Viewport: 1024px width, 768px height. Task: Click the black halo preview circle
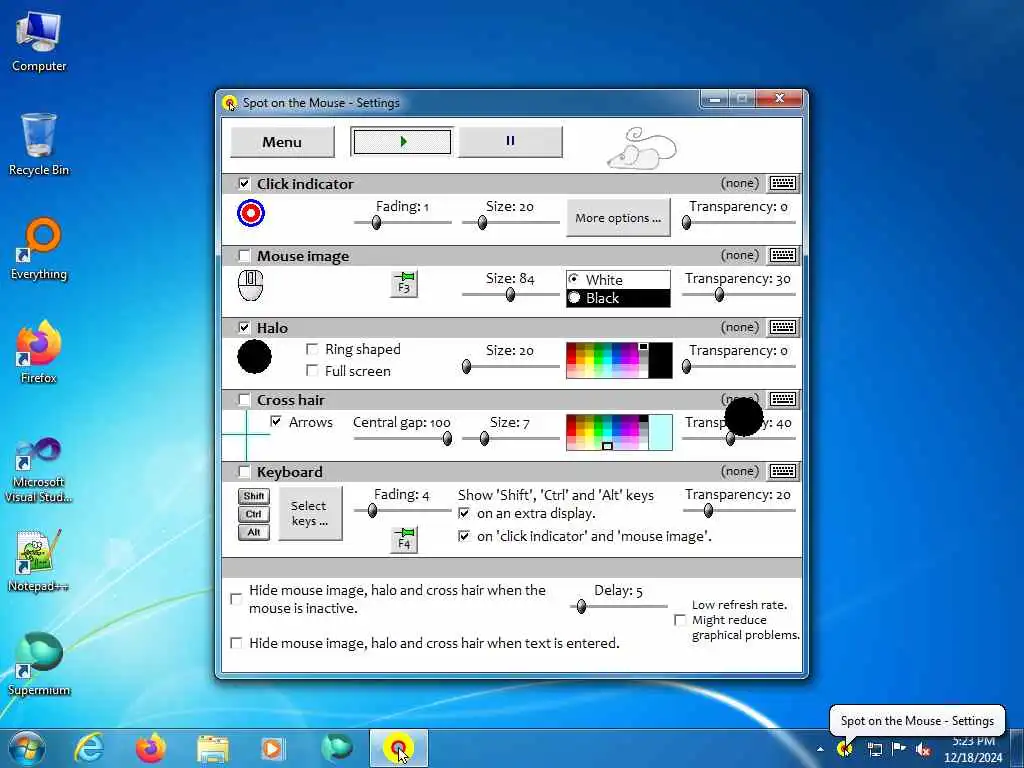point(254,357)
